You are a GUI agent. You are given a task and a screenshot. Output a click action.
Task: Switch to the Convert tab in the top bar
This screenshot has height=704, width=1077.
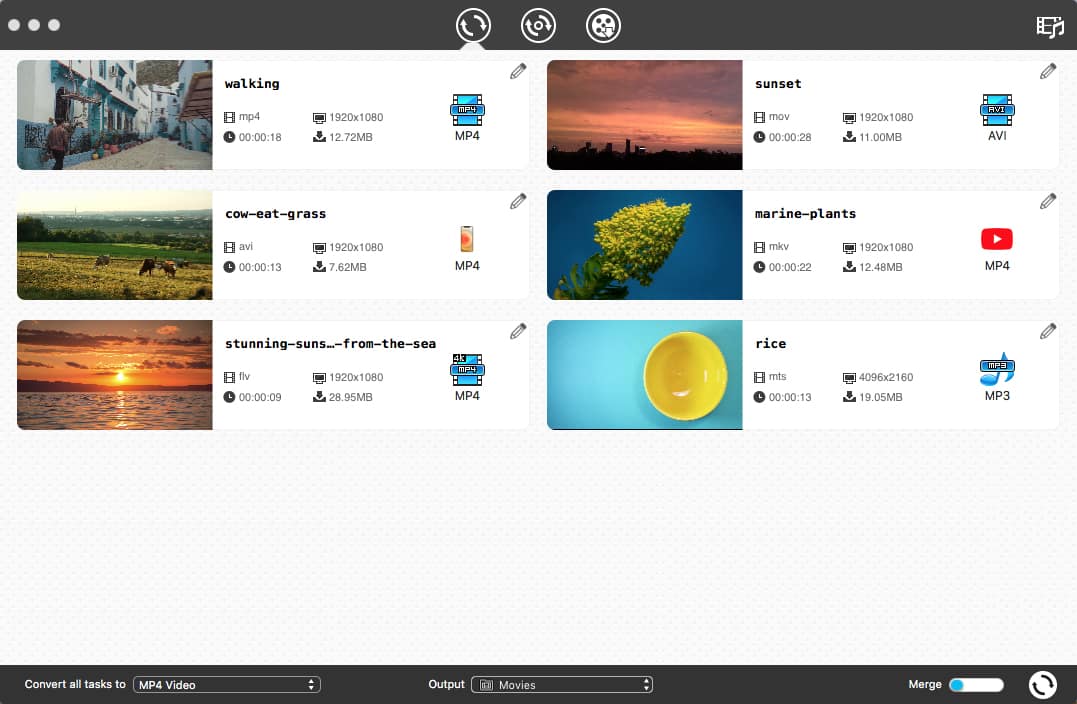pos(473,26)
